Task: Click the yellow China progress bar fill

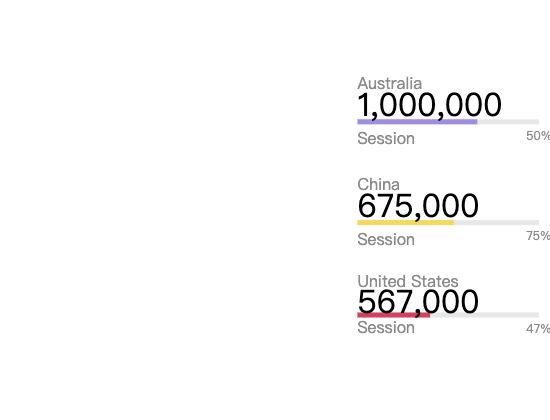Action: tap(405, 222)
